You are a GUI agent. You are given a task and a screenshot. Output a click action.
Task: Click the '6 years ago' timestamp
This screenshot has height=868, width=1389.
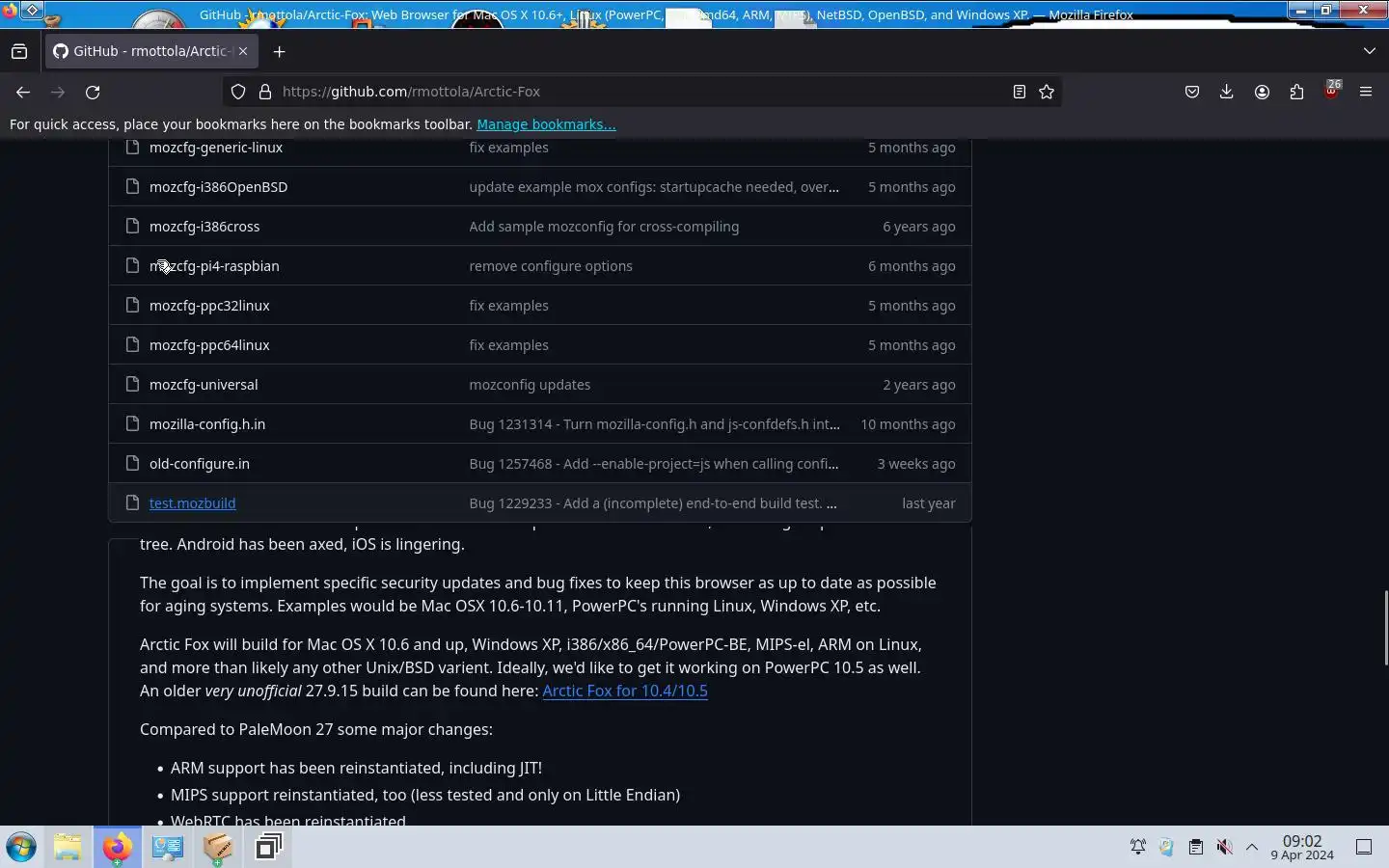(919, 227)
